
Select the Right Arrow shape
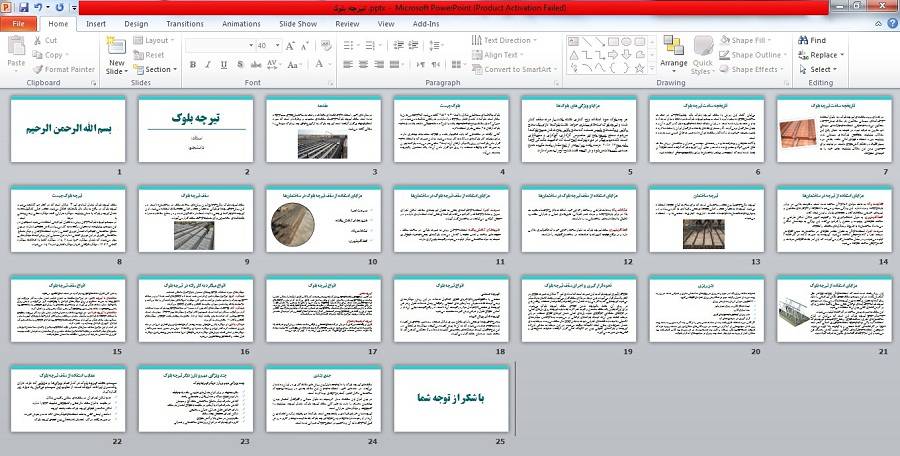613,55
